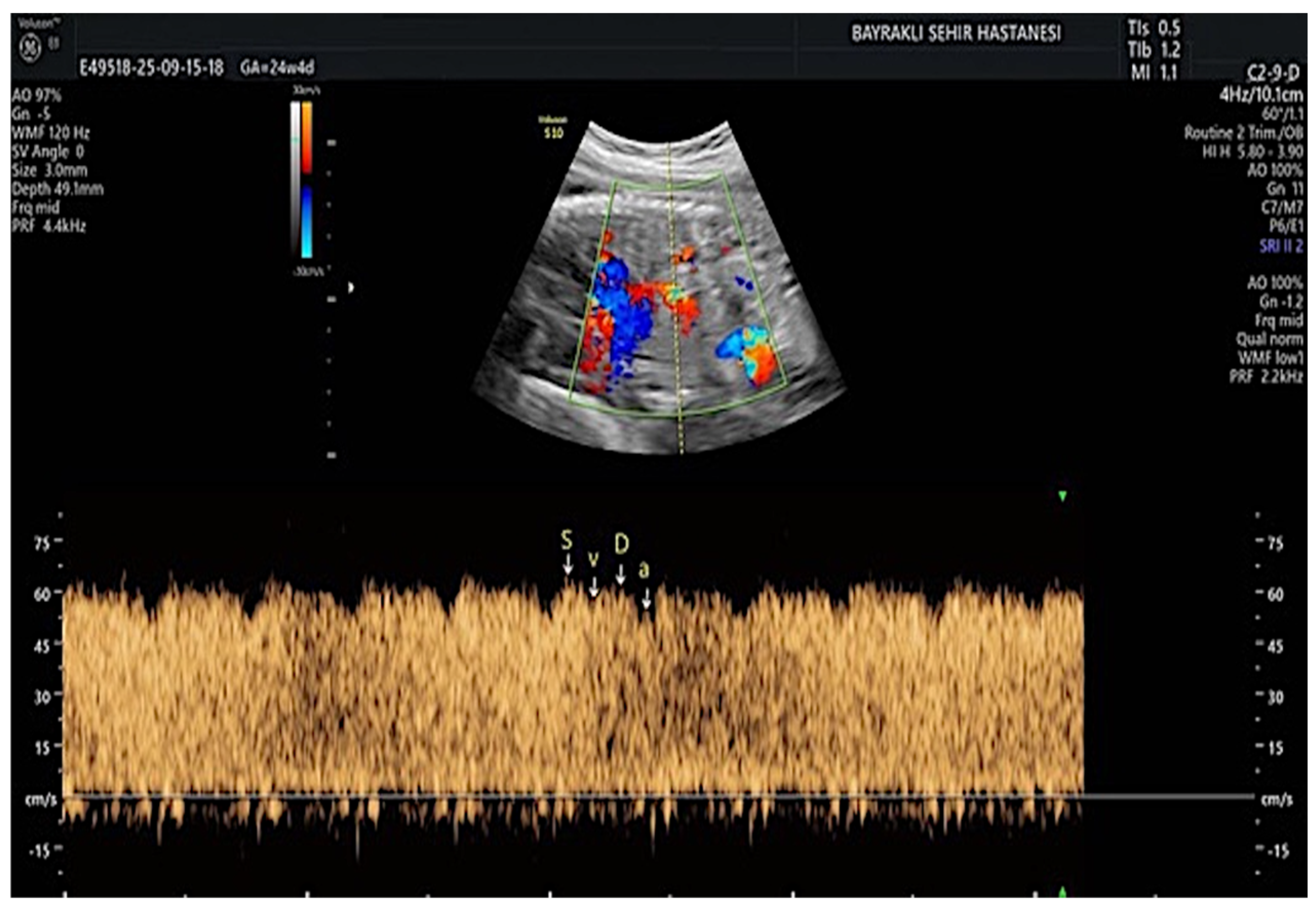Viewport: 1316px width, 909px height.
Task: Click the 4Hz/10.1cm frame rate value
Action: click(1260, 94)
